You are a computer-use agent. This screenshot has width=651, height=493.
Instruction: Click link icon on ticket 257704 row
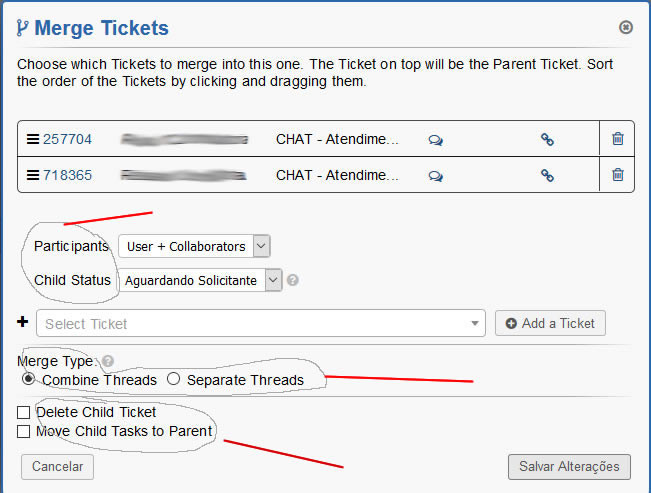pos(547,140)
